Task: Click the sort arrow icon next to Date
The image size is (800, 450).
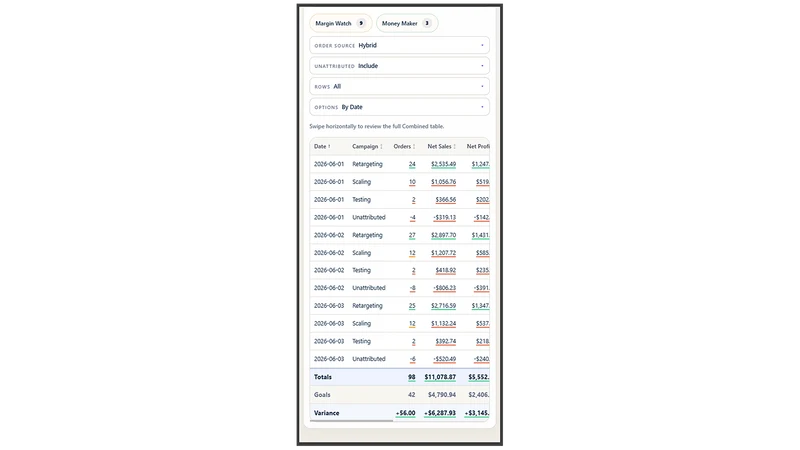Action: tap(329, 146)
